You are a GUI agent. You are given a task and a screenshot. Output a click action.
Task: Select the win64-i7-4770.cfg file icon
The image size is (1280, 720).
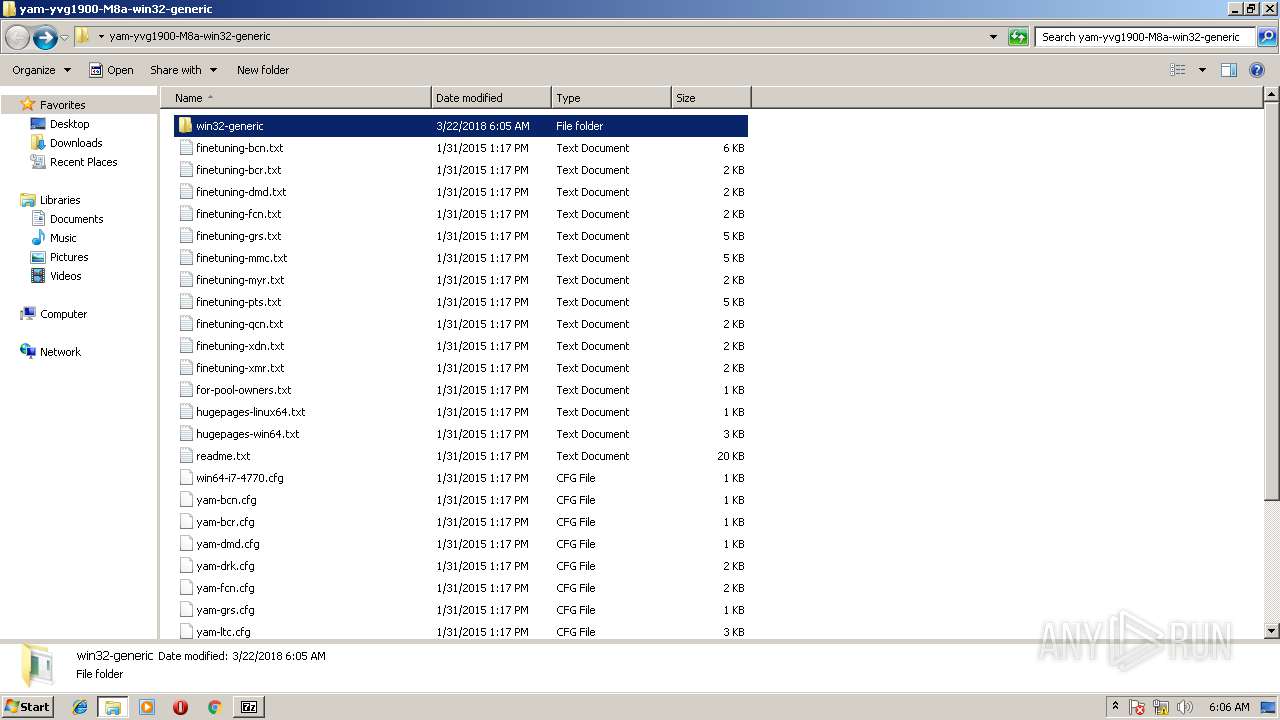[185, 478]
